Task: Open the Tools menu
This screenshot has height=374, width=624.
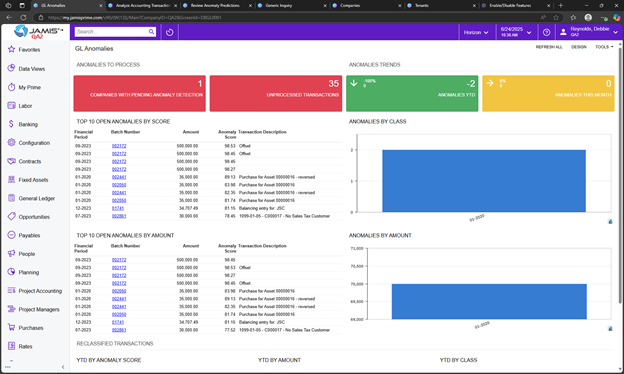Action: pos(604,47)
